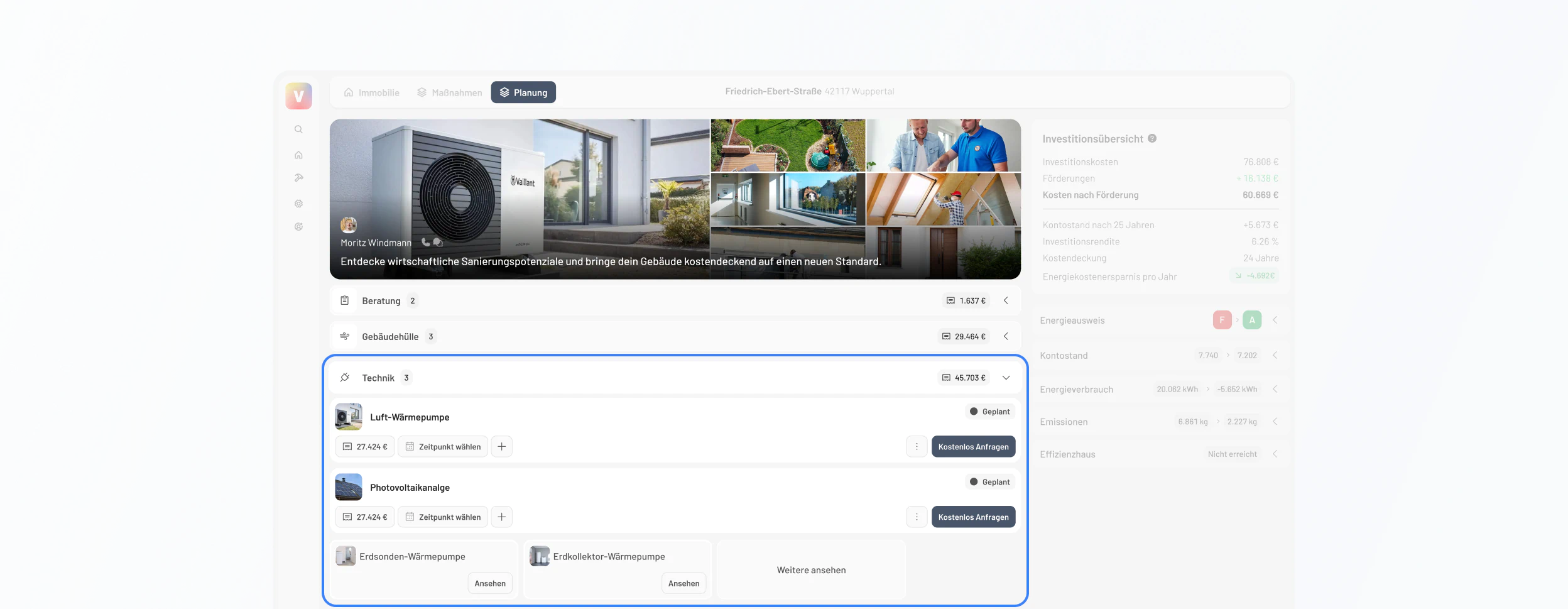The image size is (1568, 609).
Task: Click the green -4.692€ savings badge
Action: coord(1255,275)
